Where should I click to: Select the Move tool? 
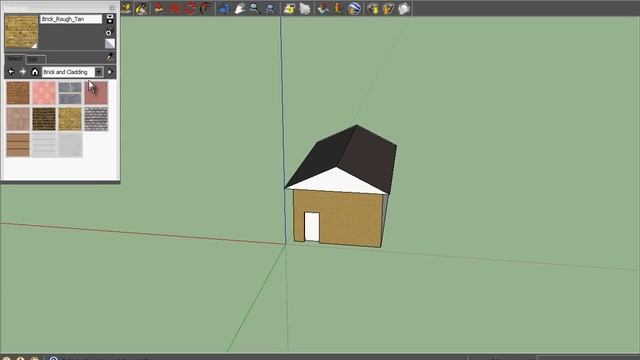pos(175,8)
